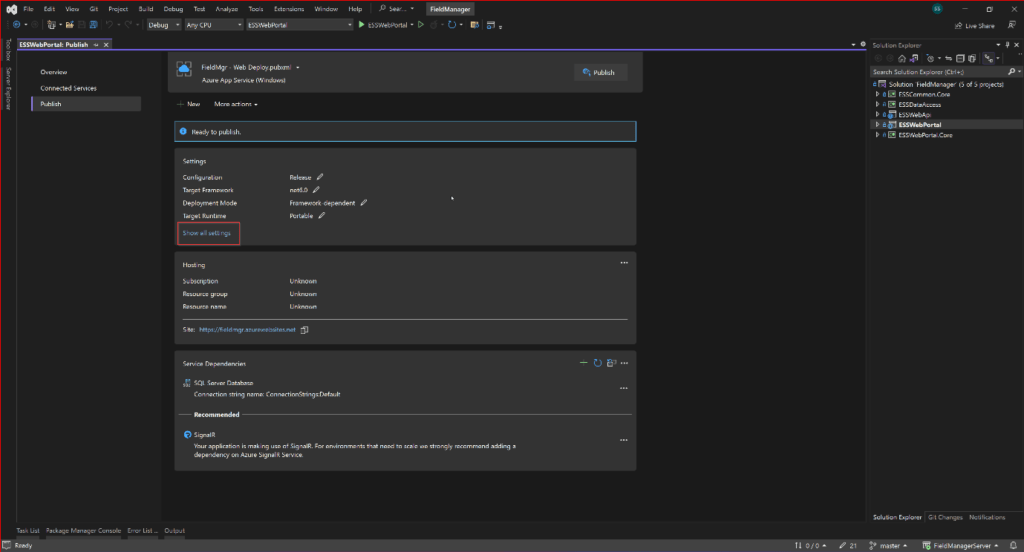1024x552 pixels.
Task: Click Pending Changes Filter clock icon
Action: tap(931, 59)
